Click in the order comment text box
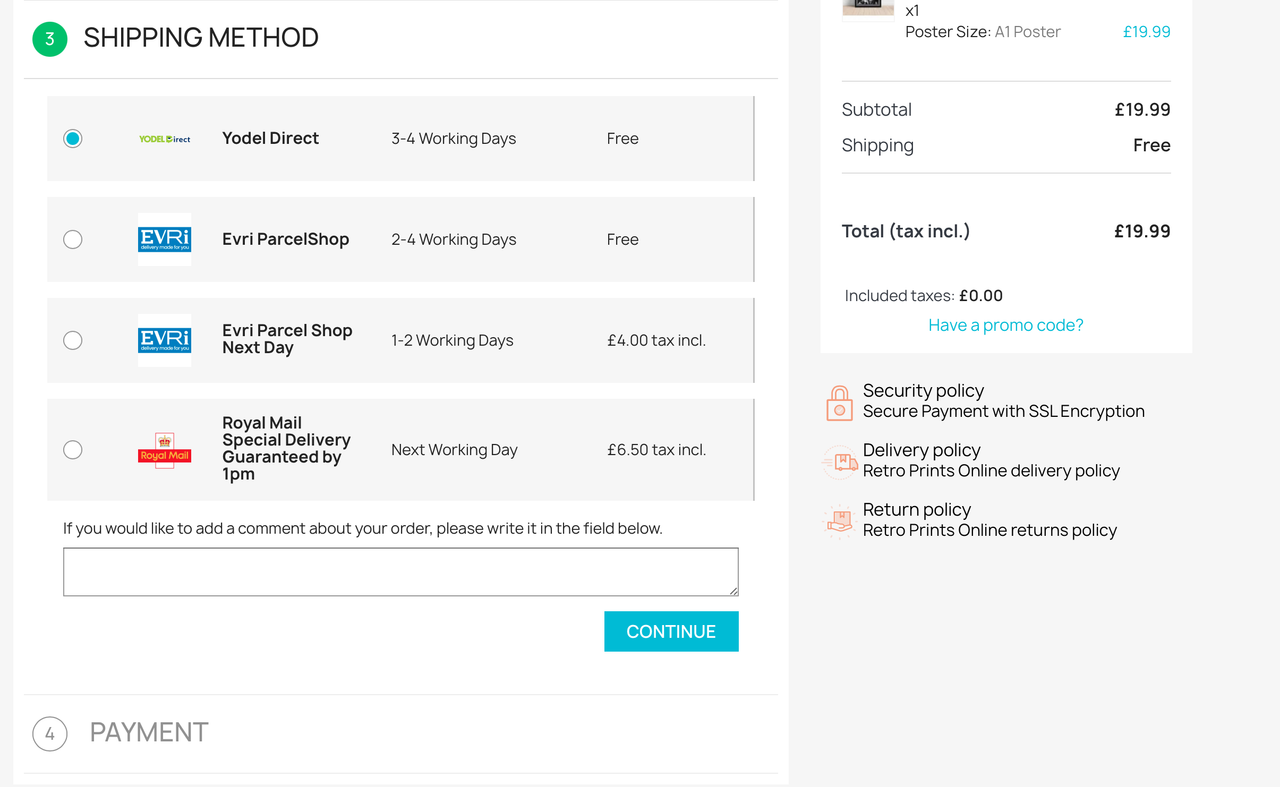Viewport: 1280px width, 787px height. [x=400, y=571]
